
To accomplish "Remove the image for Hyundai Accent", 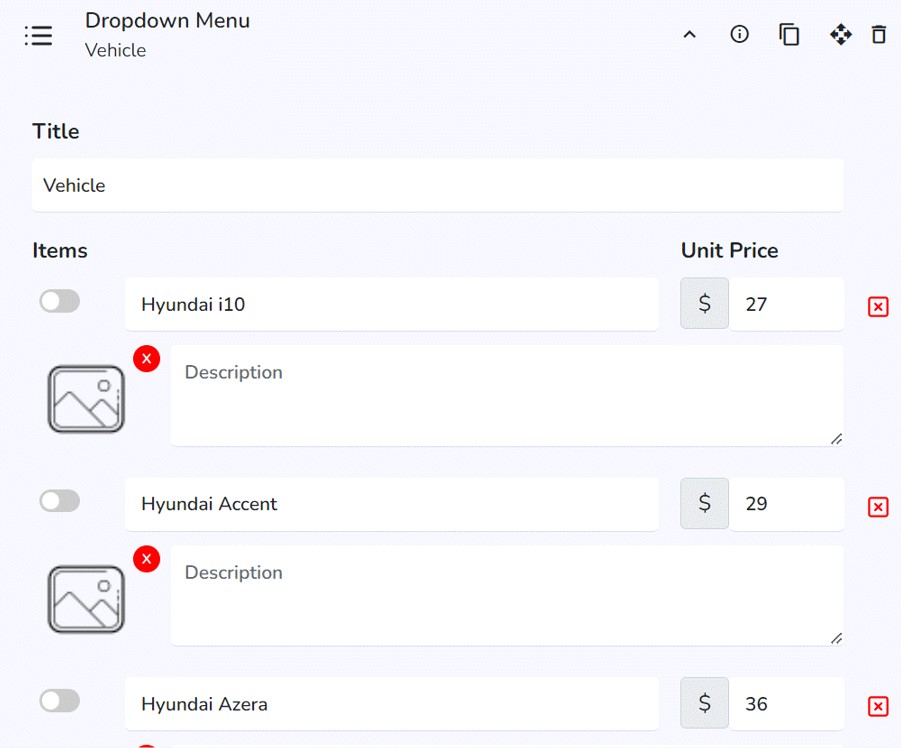I will 147,559.
